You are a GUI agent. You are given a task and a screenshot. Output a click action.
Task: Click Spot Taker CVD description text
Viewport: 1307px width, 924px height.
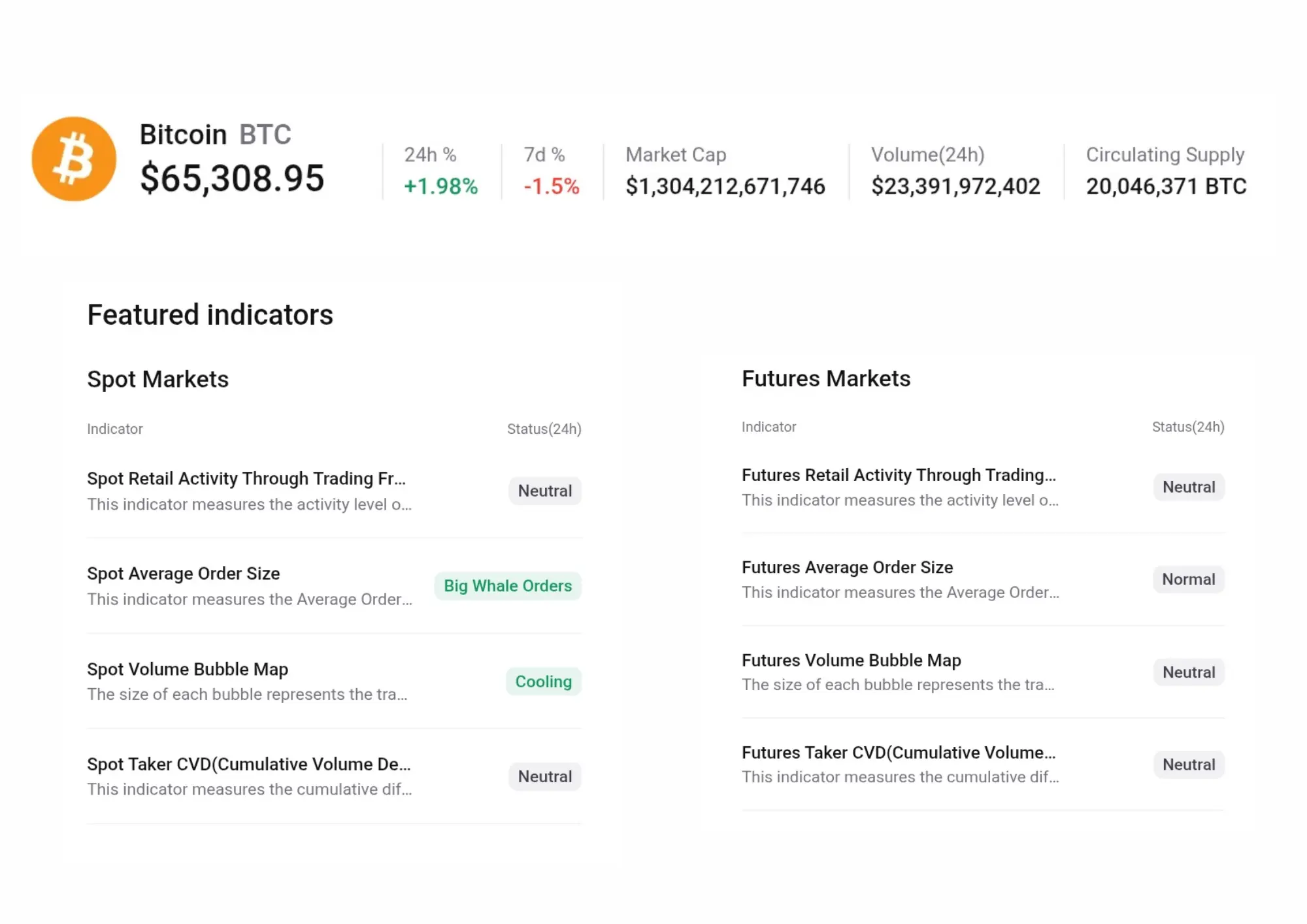click(x=250, y=789)
